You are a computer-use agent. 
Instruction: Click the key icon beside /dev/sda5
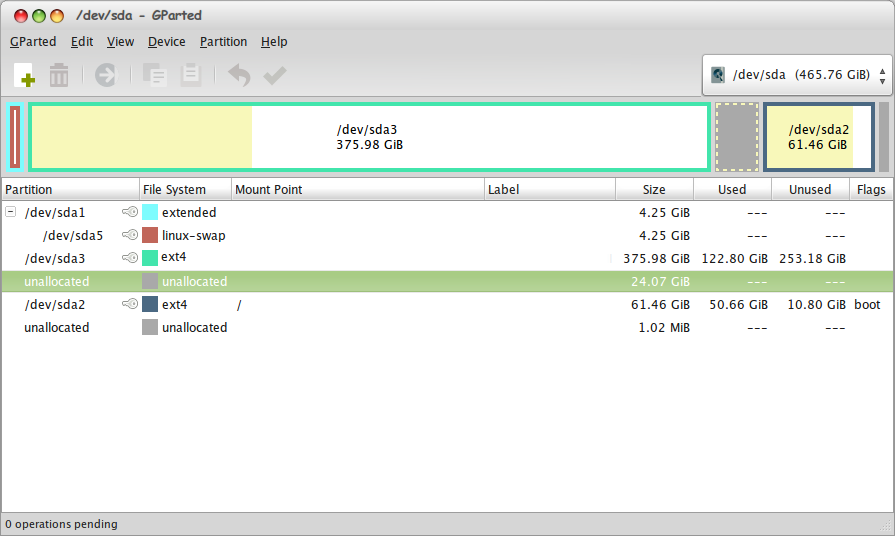point(129,236)
